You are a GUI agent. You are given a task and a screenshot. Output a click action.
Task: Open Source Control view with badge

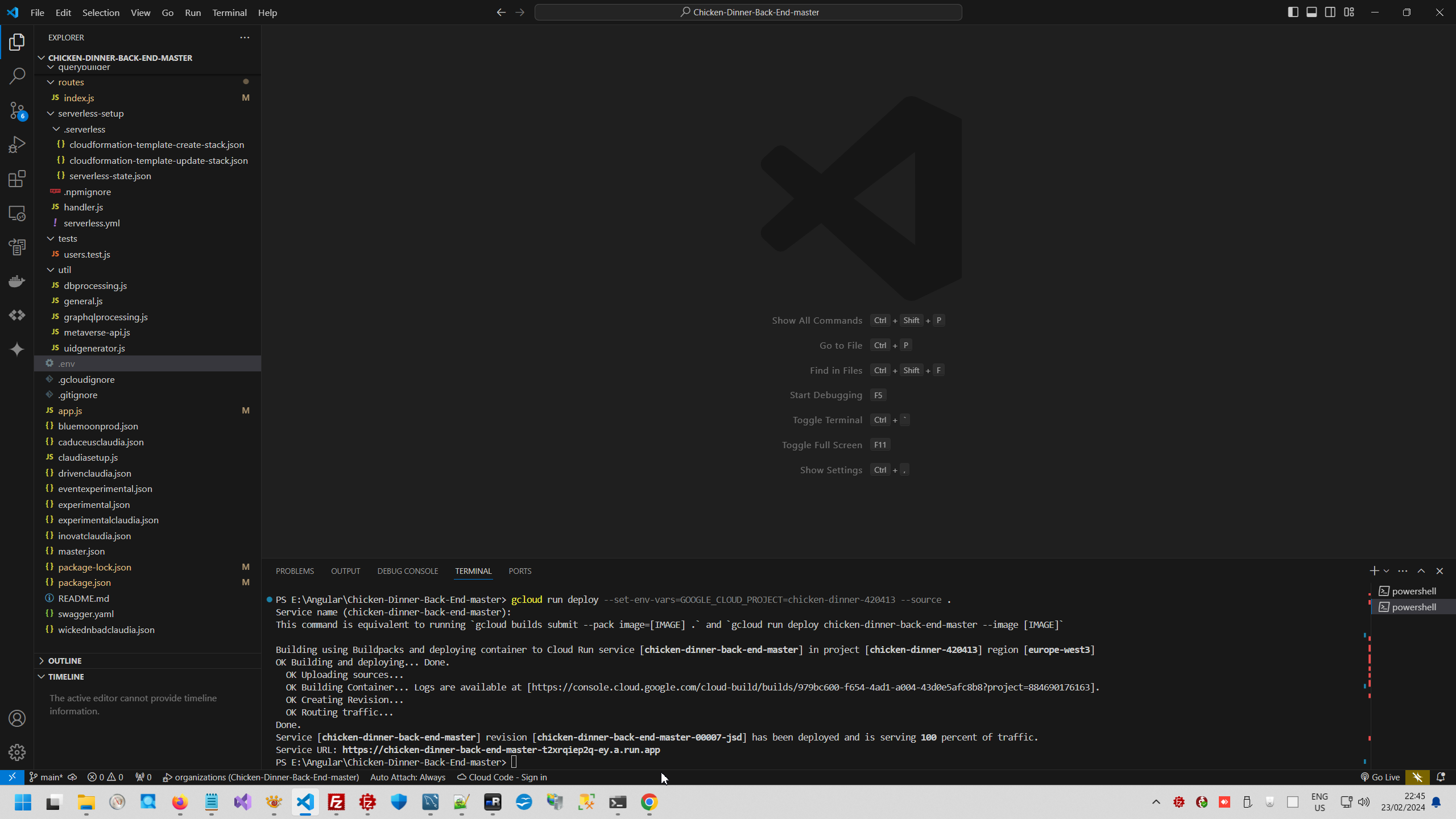click(17, 110)
